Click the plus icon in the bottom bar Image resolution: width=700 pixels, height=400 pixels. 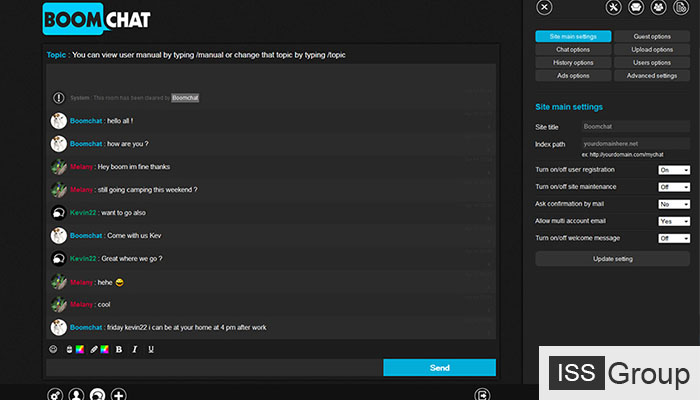118,395
